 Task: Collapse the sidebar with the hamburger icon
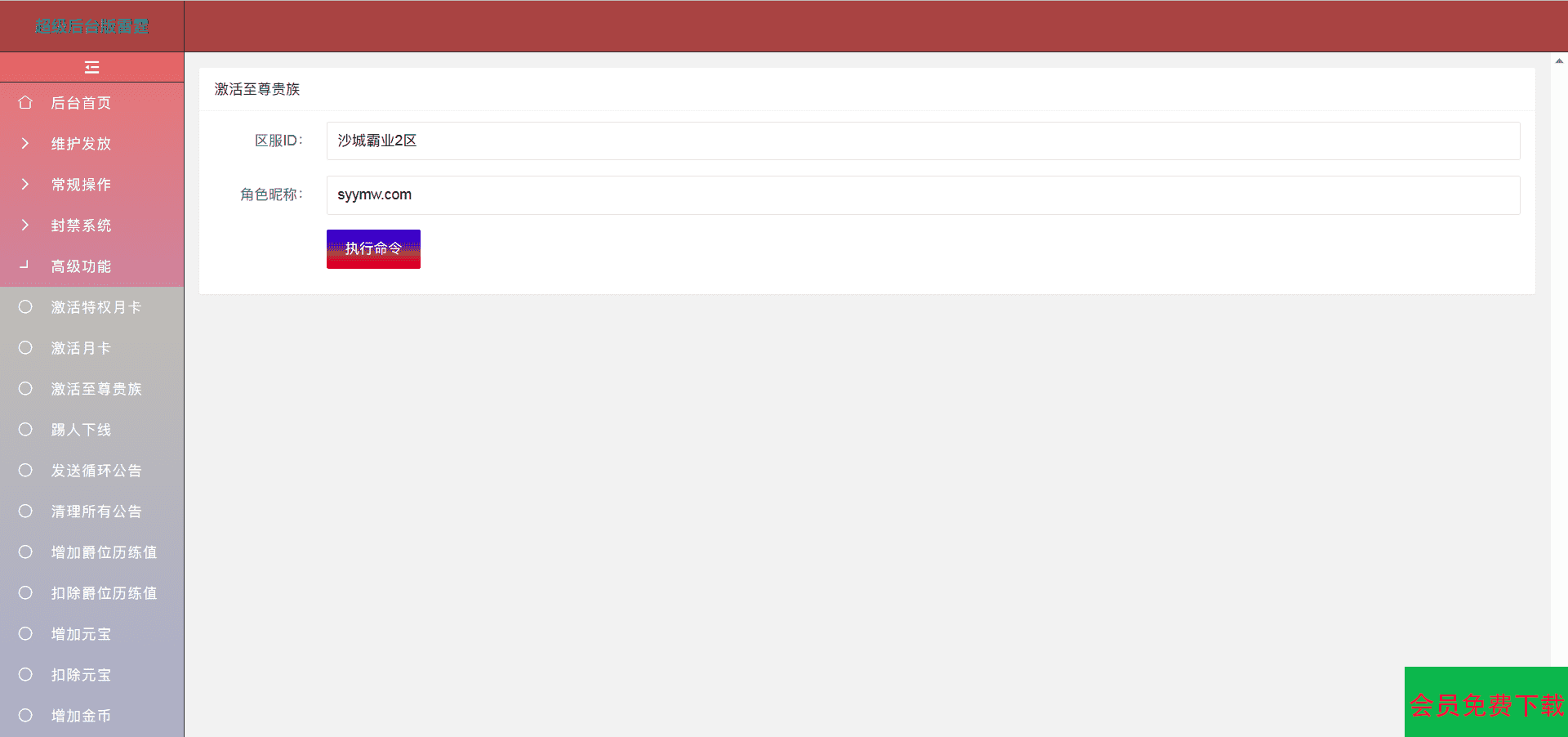click(x=91, y=67)
